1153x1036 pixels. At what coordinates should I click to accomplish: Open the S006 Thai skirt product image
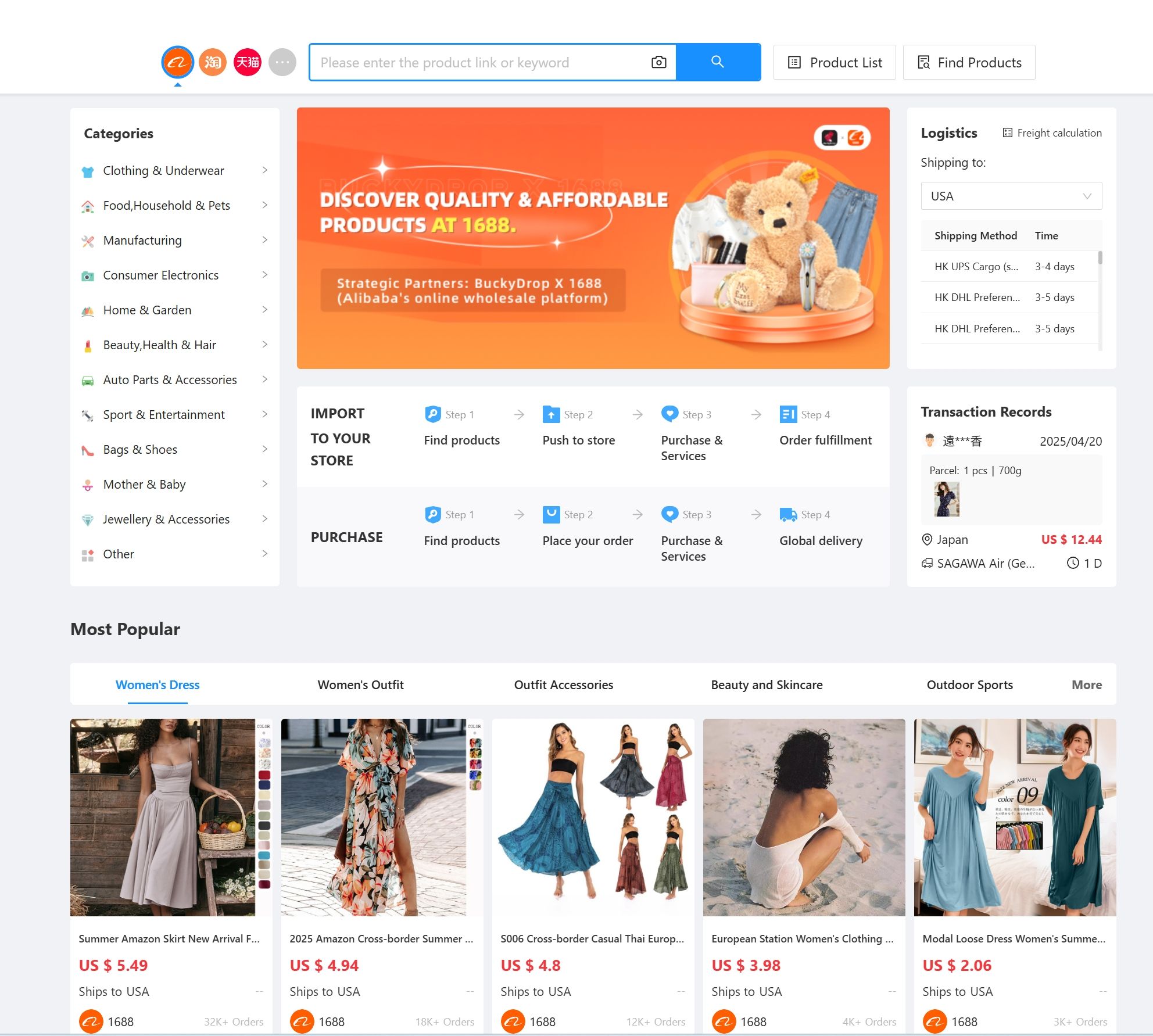click(x=593, y=817)
